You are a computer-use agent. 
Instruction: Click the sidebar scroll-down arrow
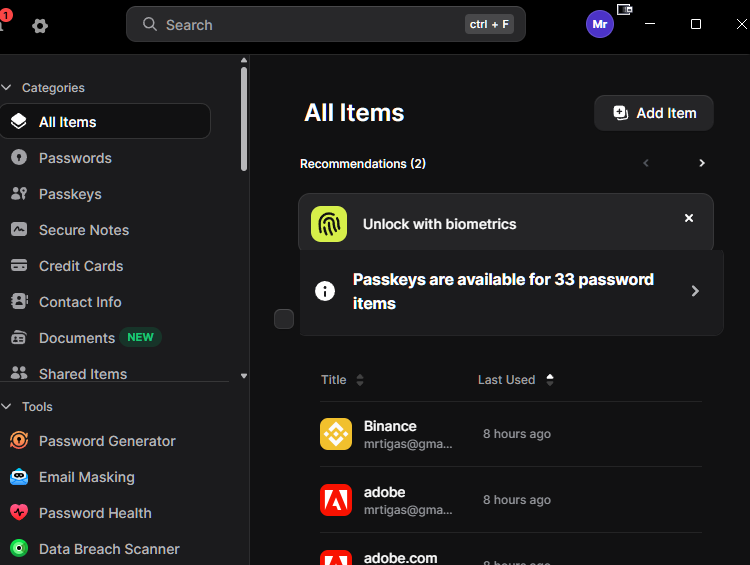[x=244, y=376]
